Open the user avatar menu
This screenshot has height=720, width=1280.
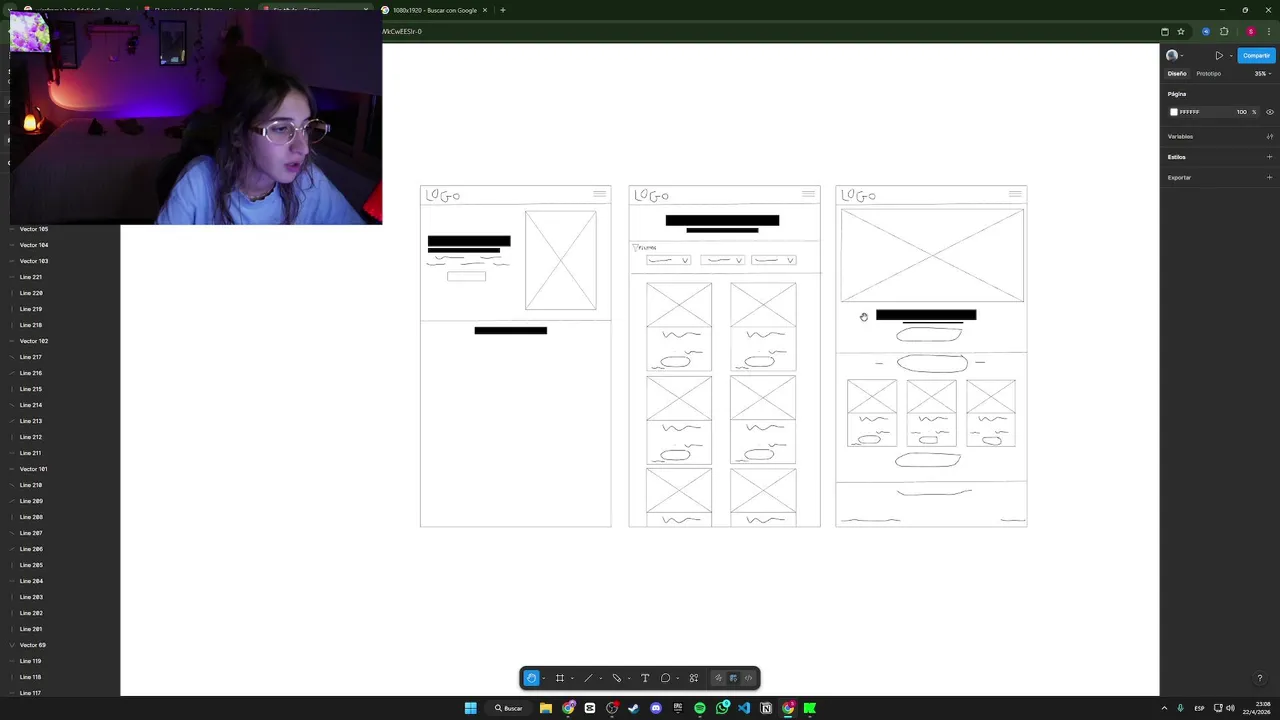[1173, 55]
